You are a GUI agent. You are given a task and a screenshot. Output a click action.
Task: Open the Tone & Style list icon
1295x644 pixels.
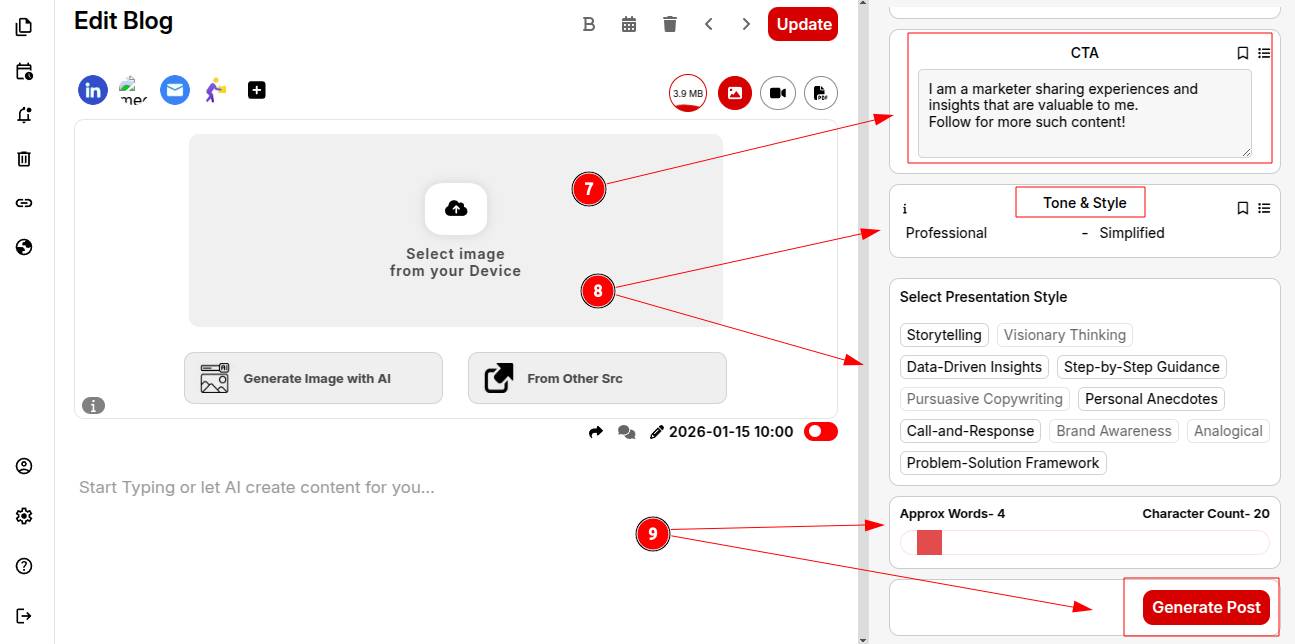[x=1264, y=208]
